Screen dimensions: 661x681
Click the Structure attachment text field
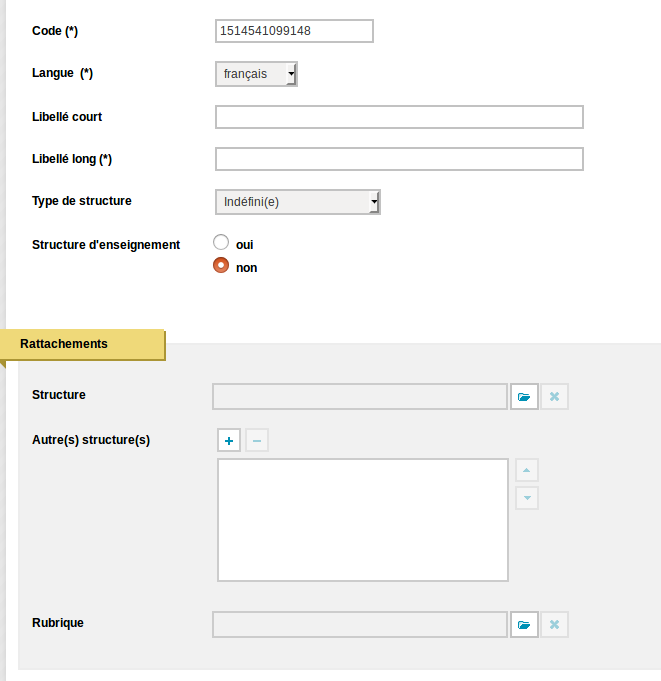tap(360, 397)
